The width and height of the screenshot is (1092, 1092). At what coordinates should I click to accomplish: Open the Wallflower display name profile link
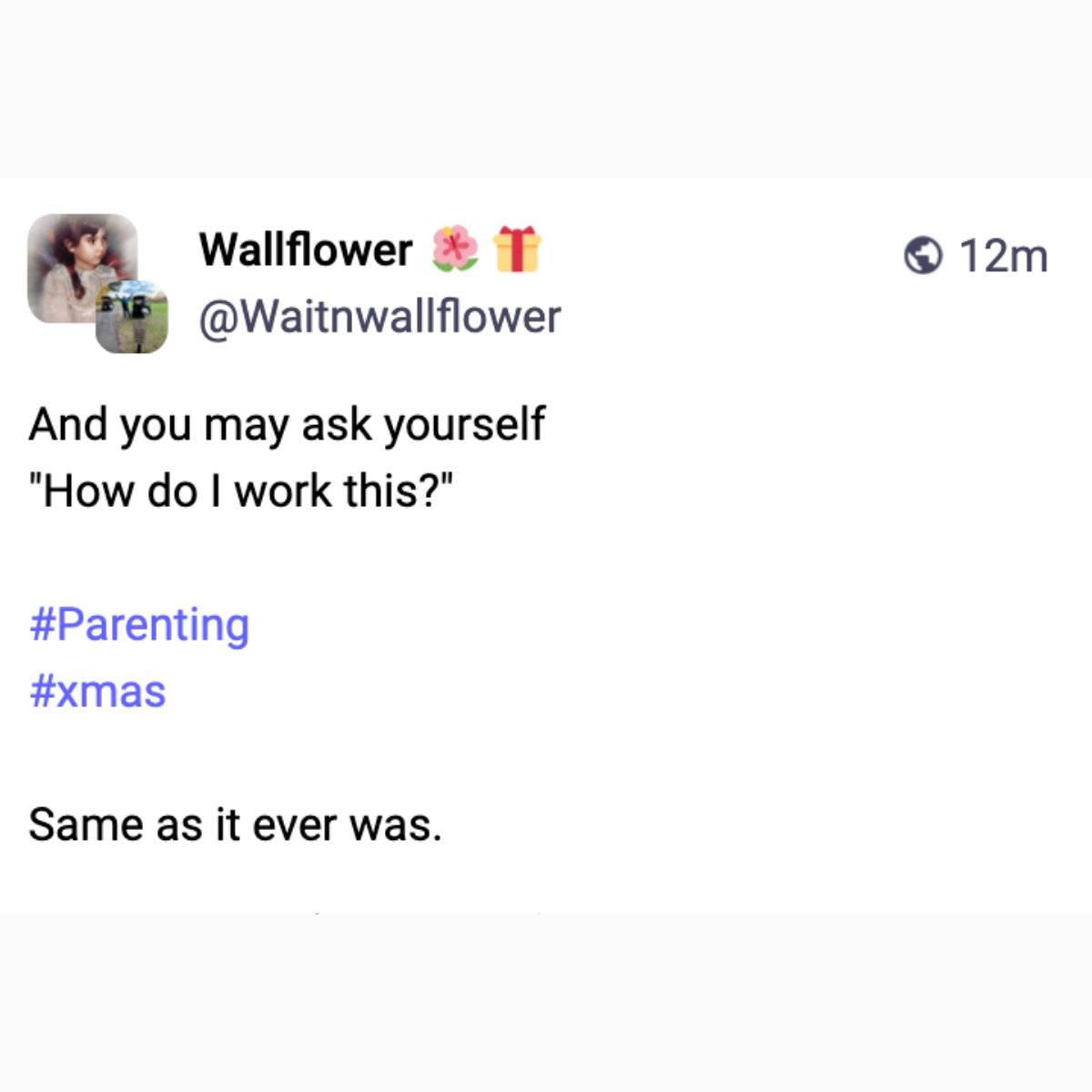pyautogui.click(x=306, y=249)
